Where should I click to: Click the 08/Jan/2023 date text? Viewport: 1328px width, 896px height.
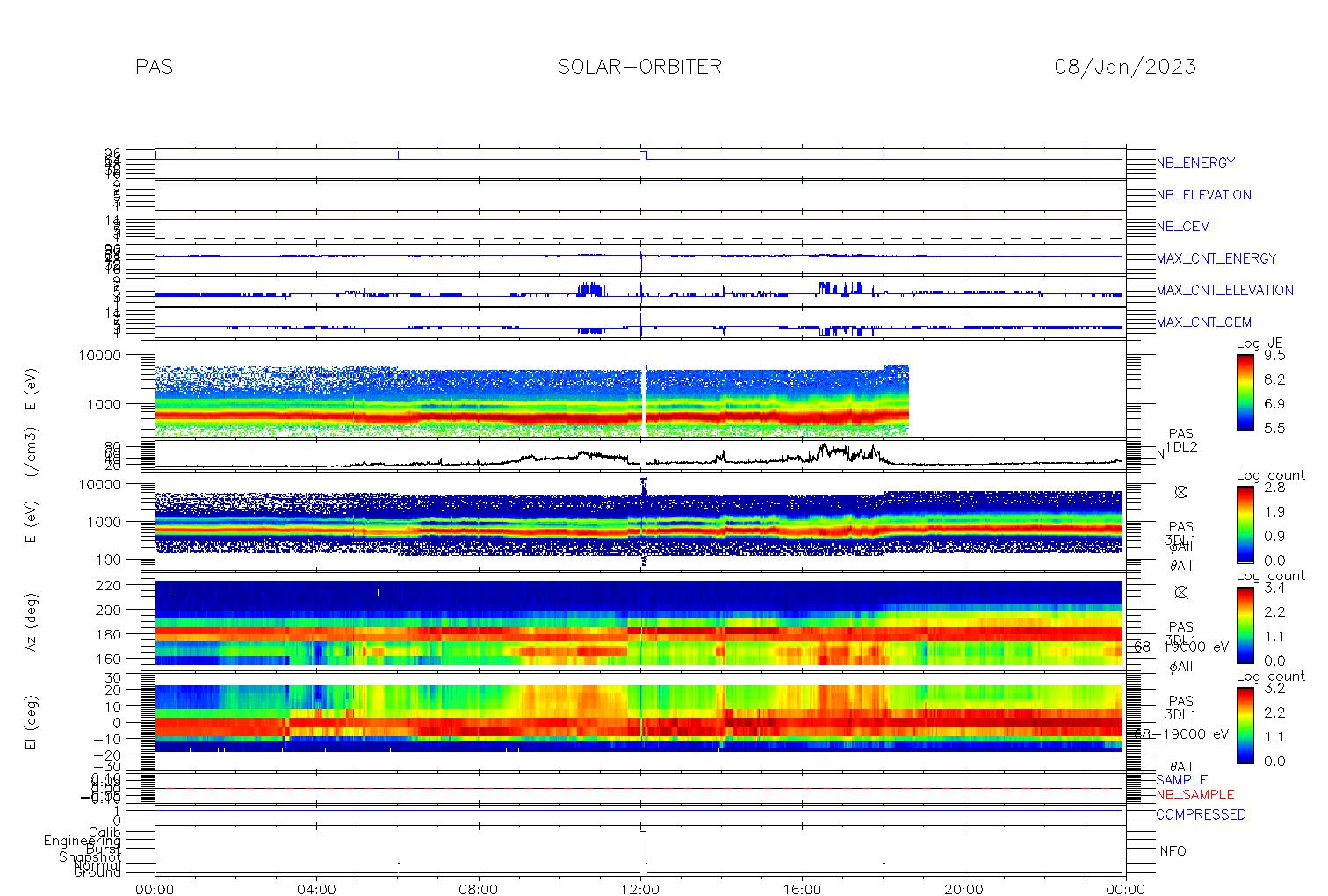coord(1125,67)
